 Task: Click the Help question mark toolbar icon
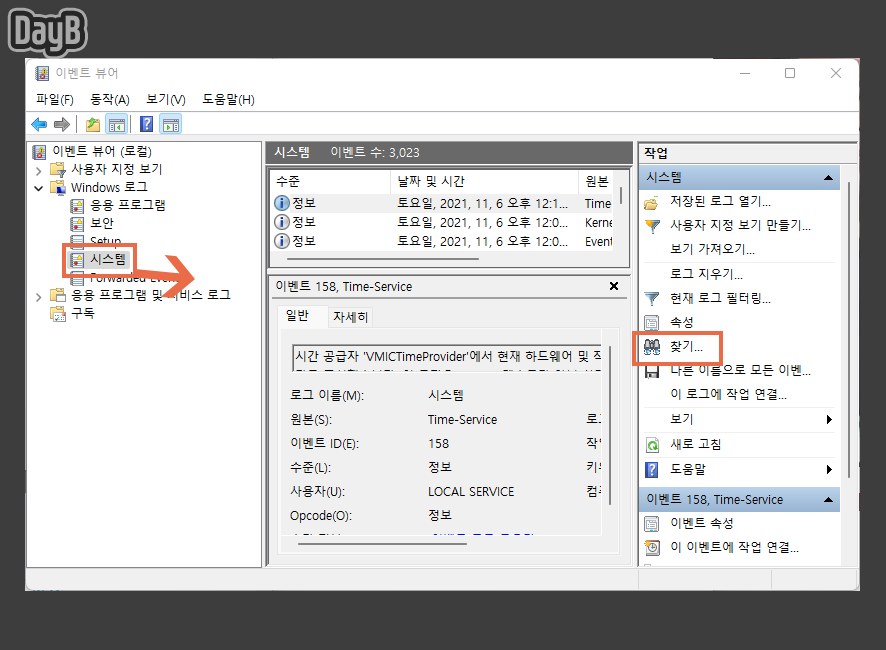[x=146, y=123]
